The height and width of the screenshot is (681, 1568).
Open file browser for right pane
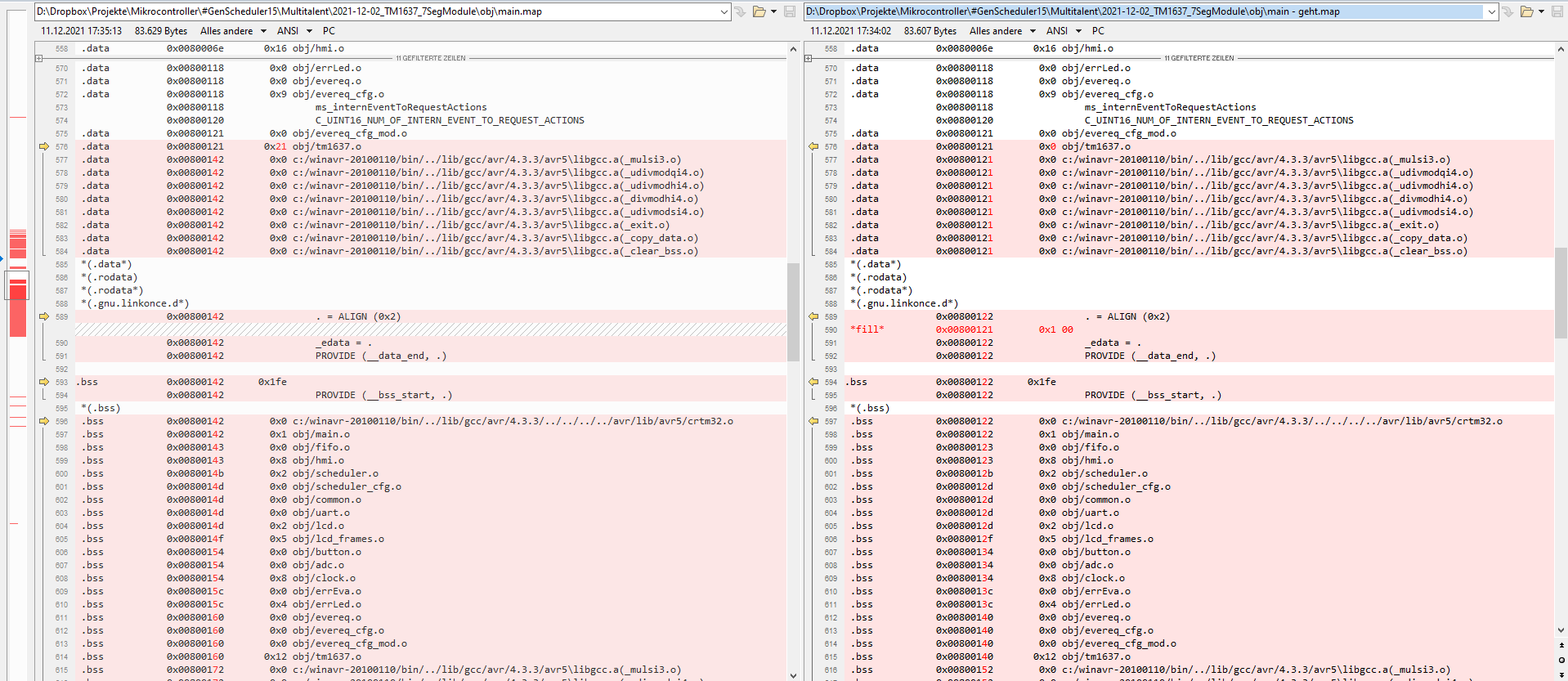(1527, 11)
